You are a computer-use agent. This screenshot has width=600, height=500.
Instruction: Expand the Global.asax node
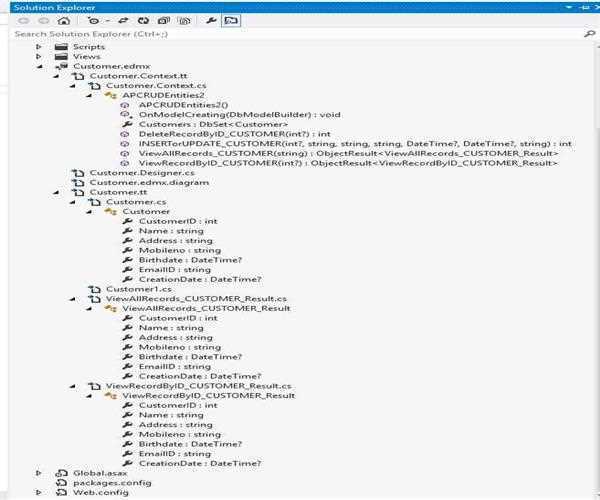(39, 473)
